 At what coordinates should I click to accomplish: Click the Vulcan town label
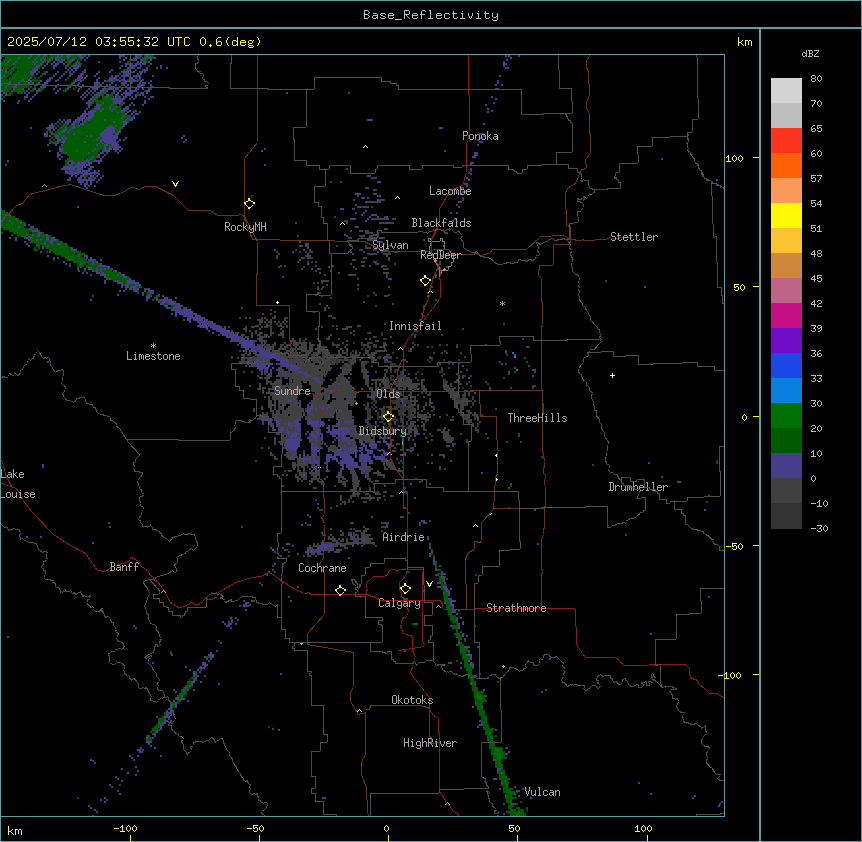click(542, 792)
